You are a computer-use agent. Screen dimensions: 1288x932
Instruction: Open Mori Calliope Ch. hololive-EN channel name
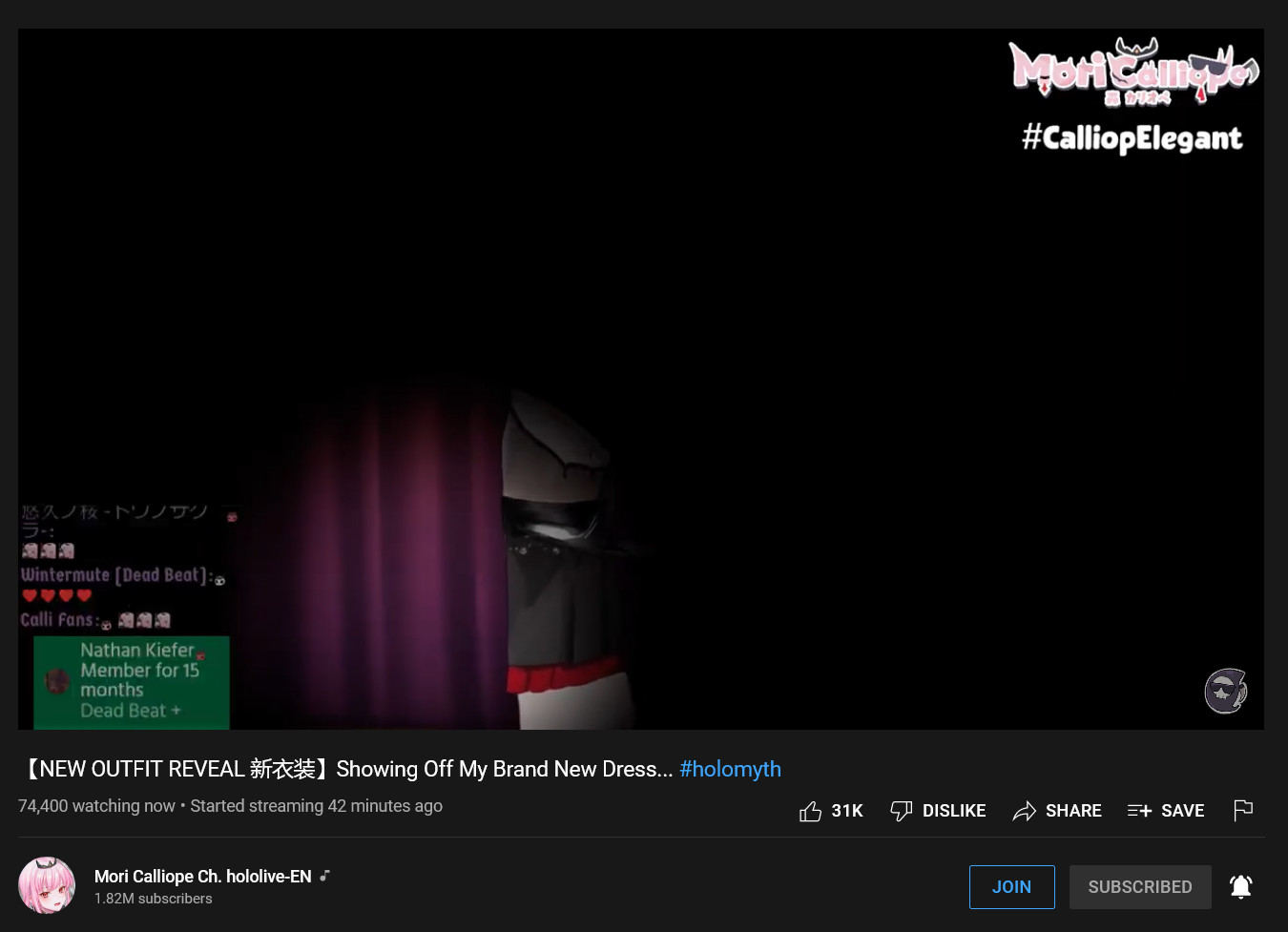point(202,876)
